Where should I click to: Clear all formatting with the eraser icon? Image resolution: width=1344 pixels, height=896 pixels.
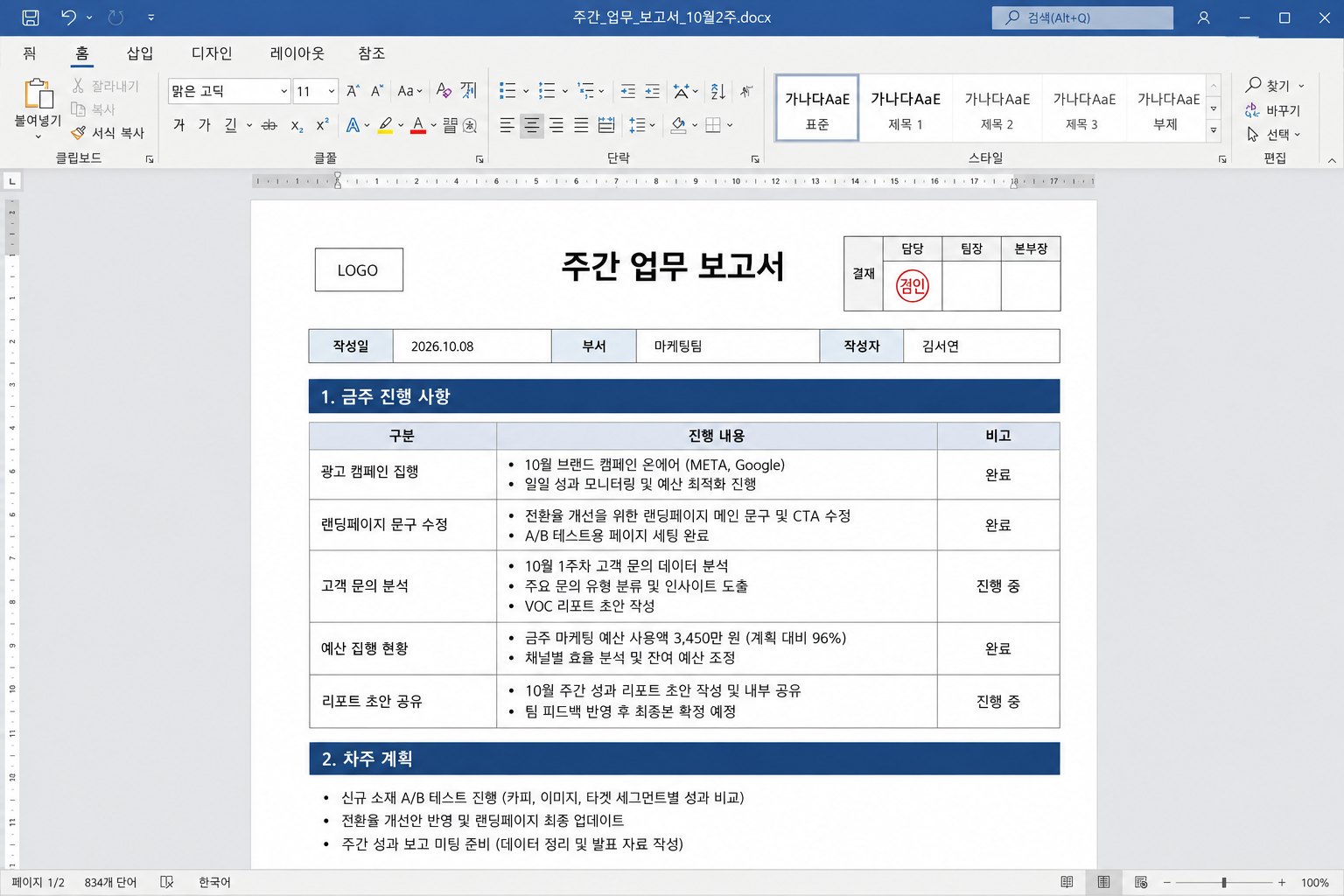click(444, 91)
